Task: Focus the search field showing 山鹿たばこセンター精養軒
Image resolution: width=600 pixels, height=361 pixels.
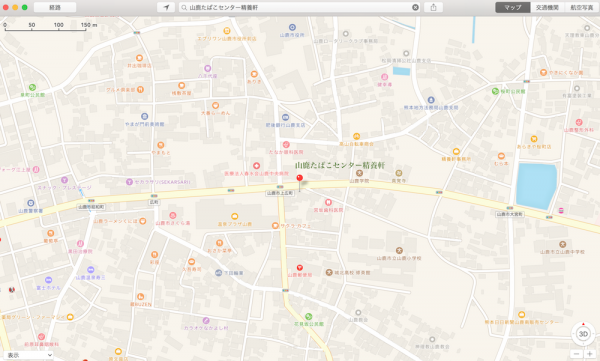Action: pos(299,7)
